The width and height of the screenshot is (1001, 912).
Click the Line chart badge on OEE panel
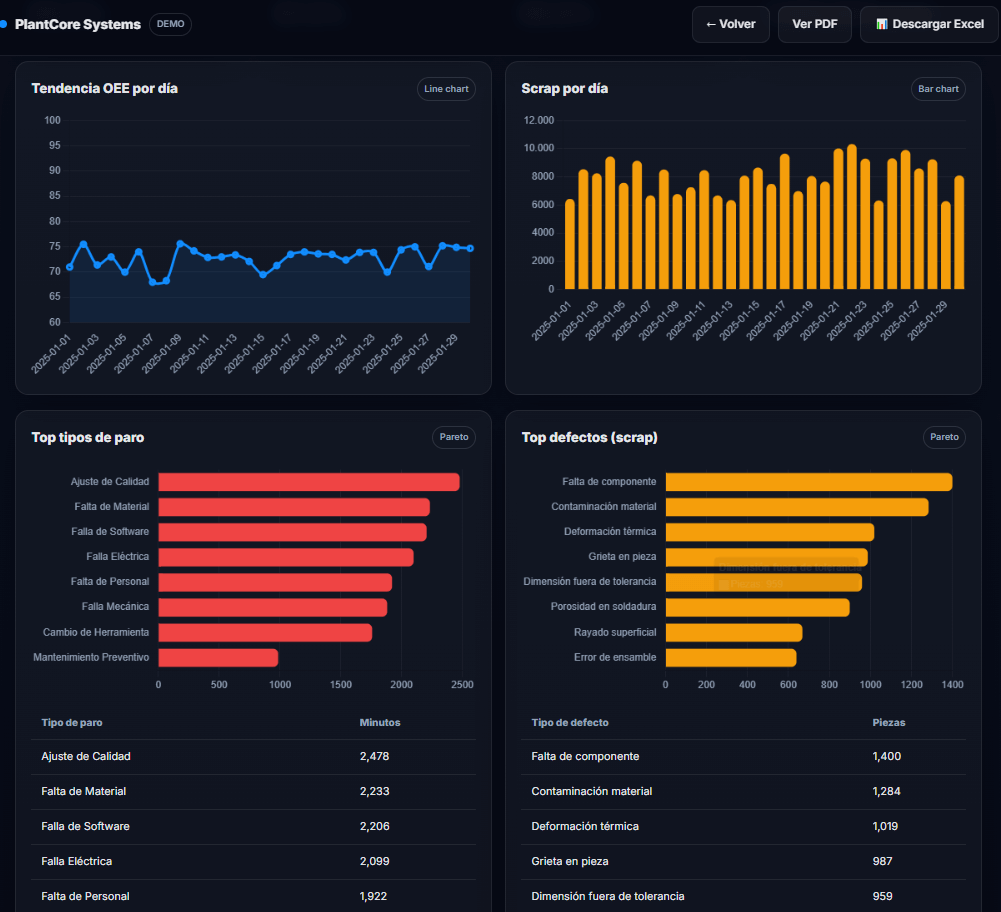click(446, 88)
